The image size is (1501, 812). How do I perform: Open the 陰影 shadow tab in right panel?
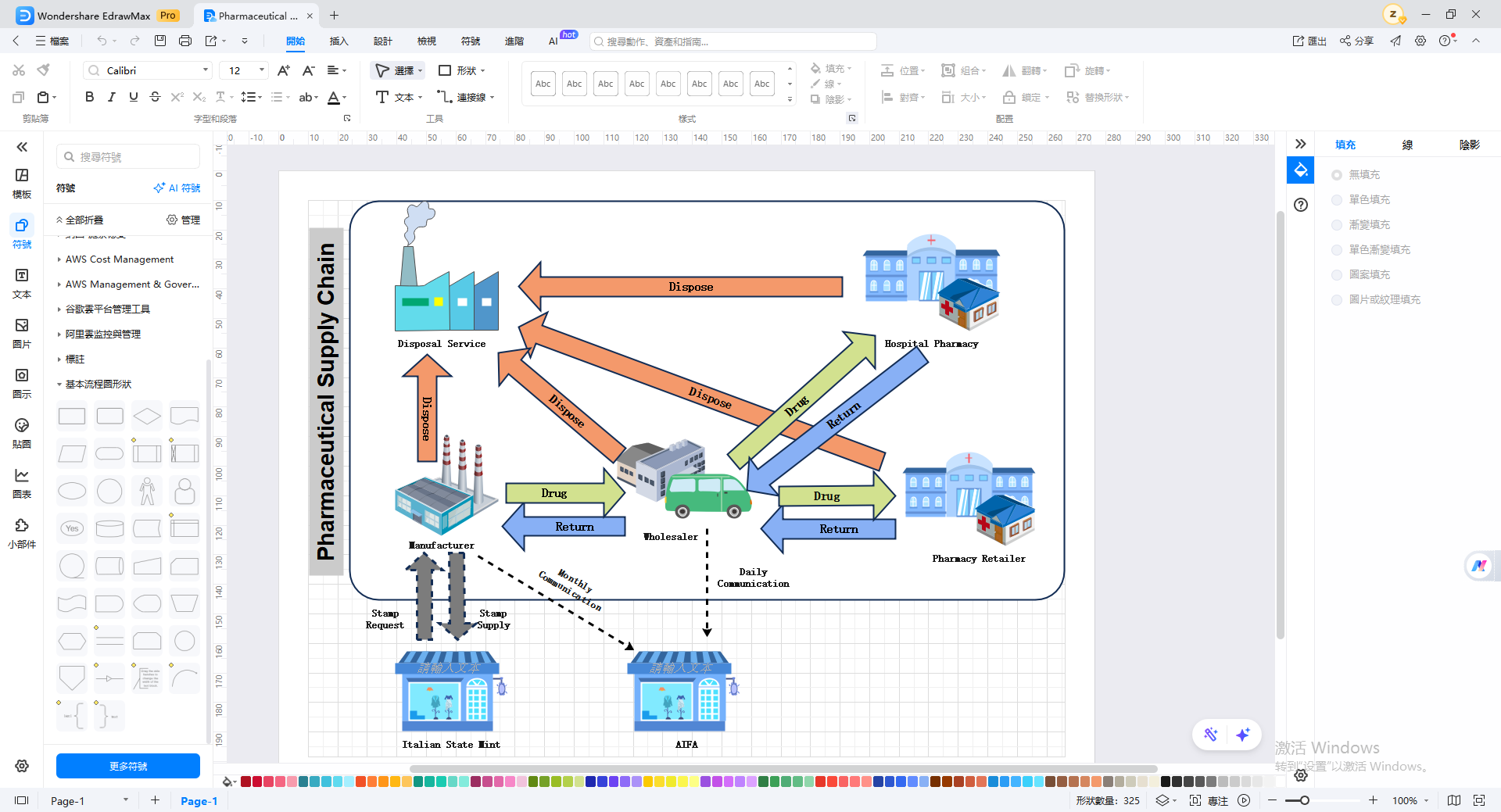1469,145
